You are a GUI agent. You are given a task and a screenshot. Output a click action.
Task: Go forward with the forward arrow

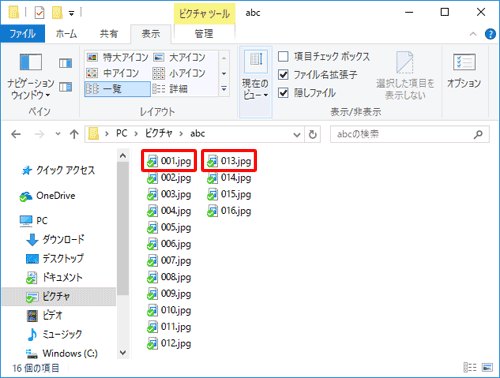coord(39,134)
